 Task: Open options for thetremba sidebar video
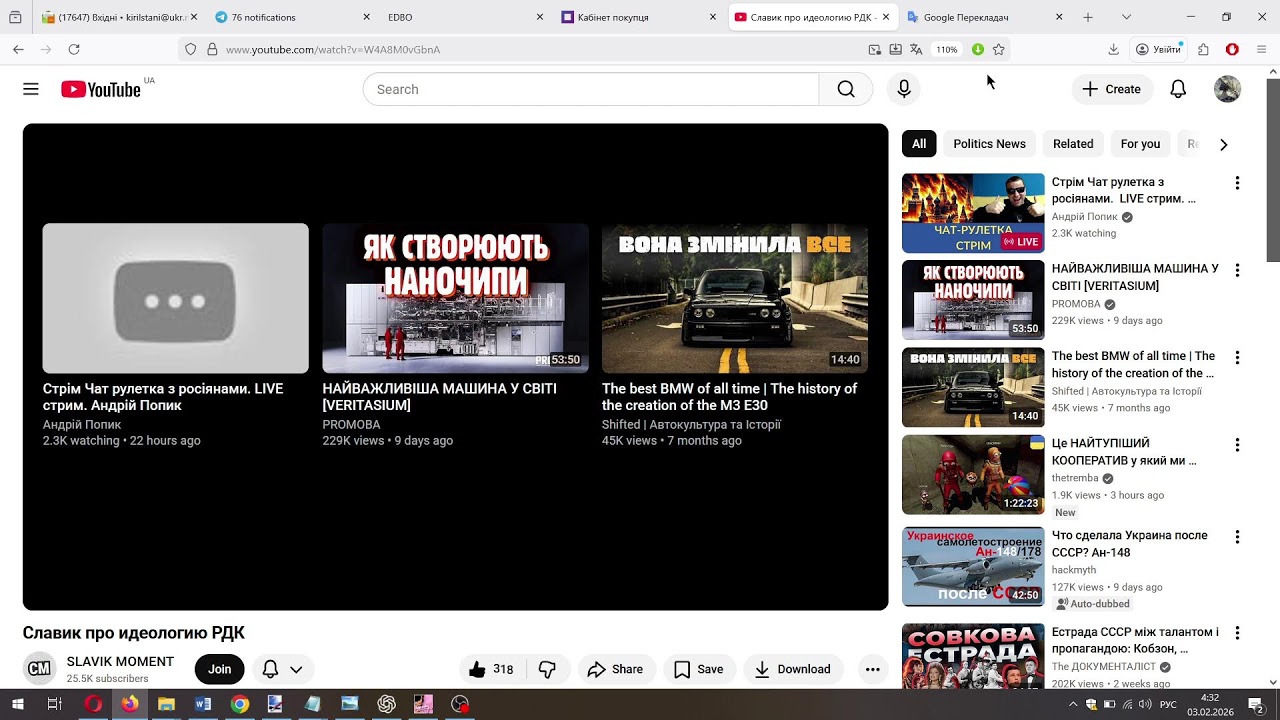click(x=1237, y=444)
